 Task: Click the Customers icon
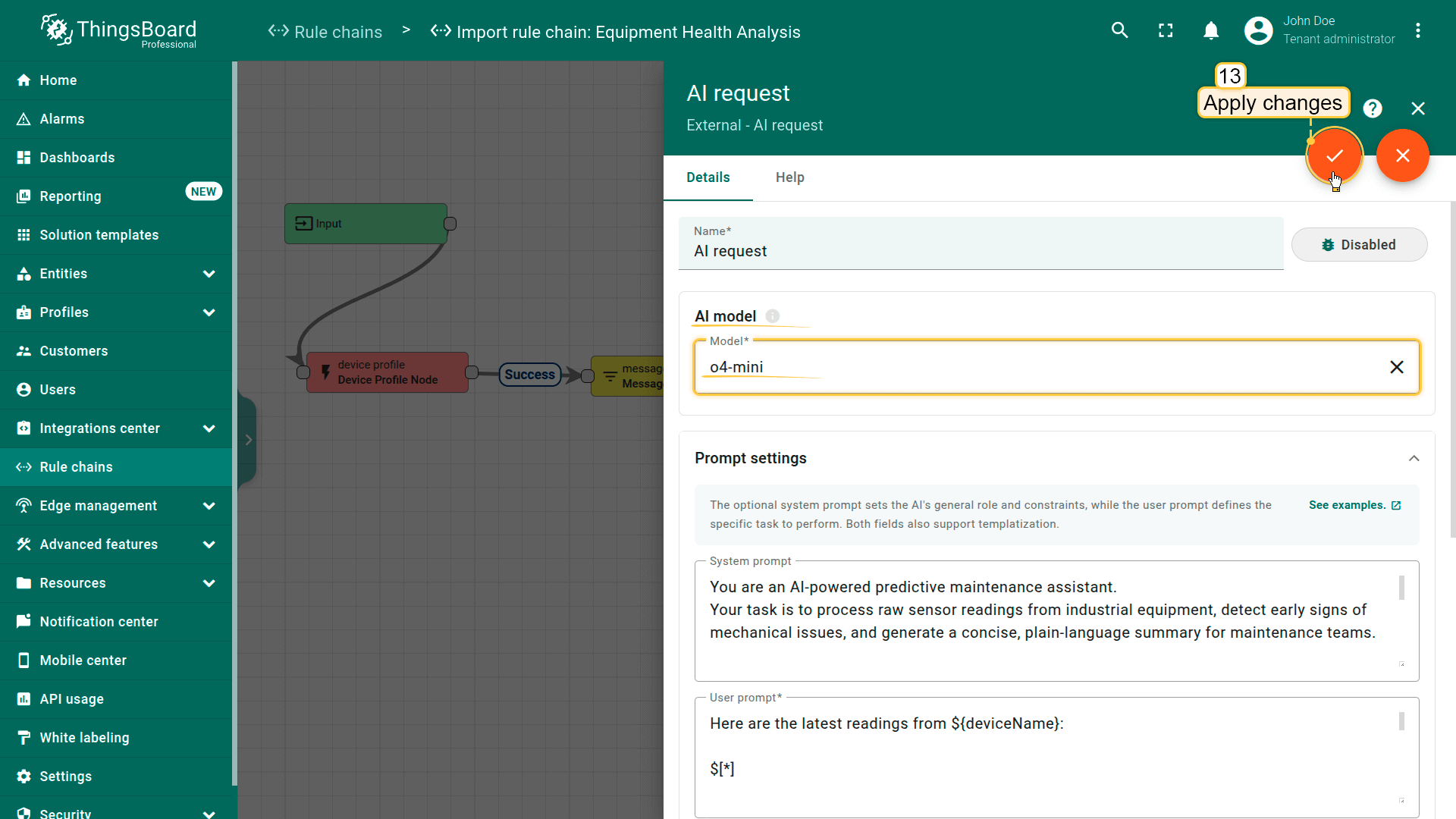(24, 351)
